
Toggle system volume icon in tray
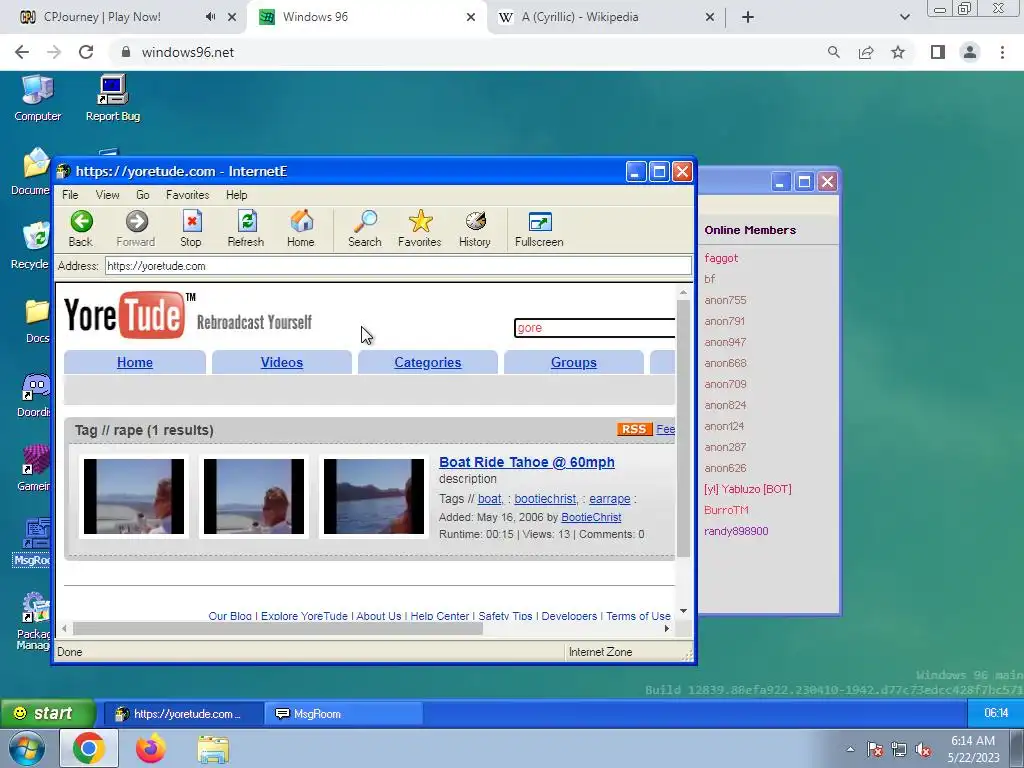(x=923, y=750)
